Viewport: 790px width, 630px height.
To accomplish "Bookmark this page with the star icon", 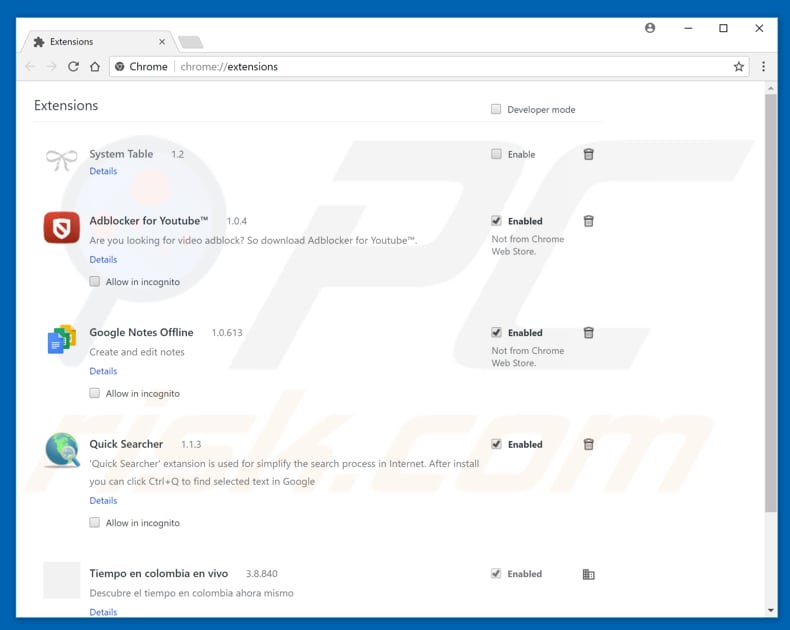I will [x=739, y=67].
